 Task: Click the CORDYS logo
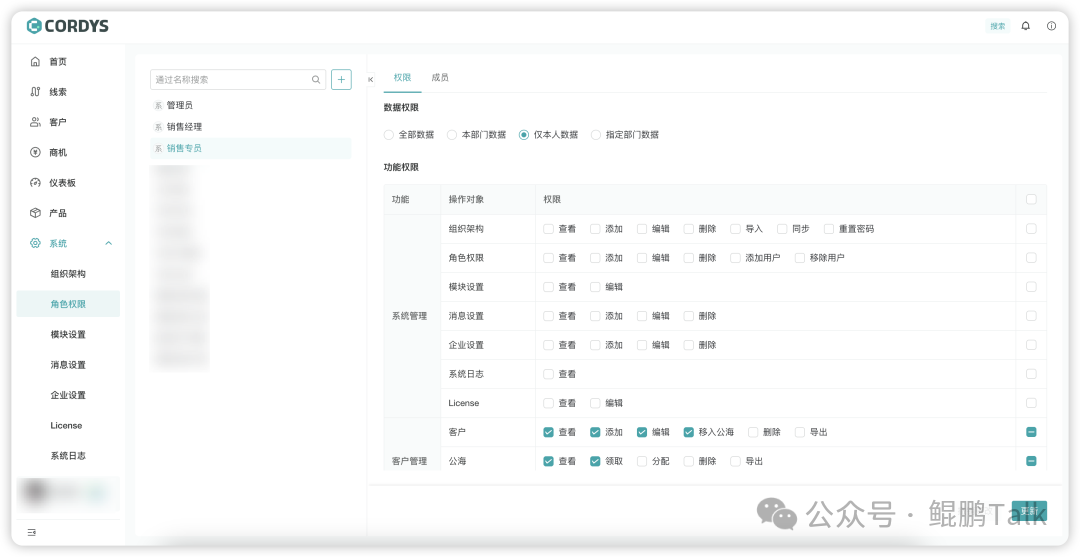[68, 26]
